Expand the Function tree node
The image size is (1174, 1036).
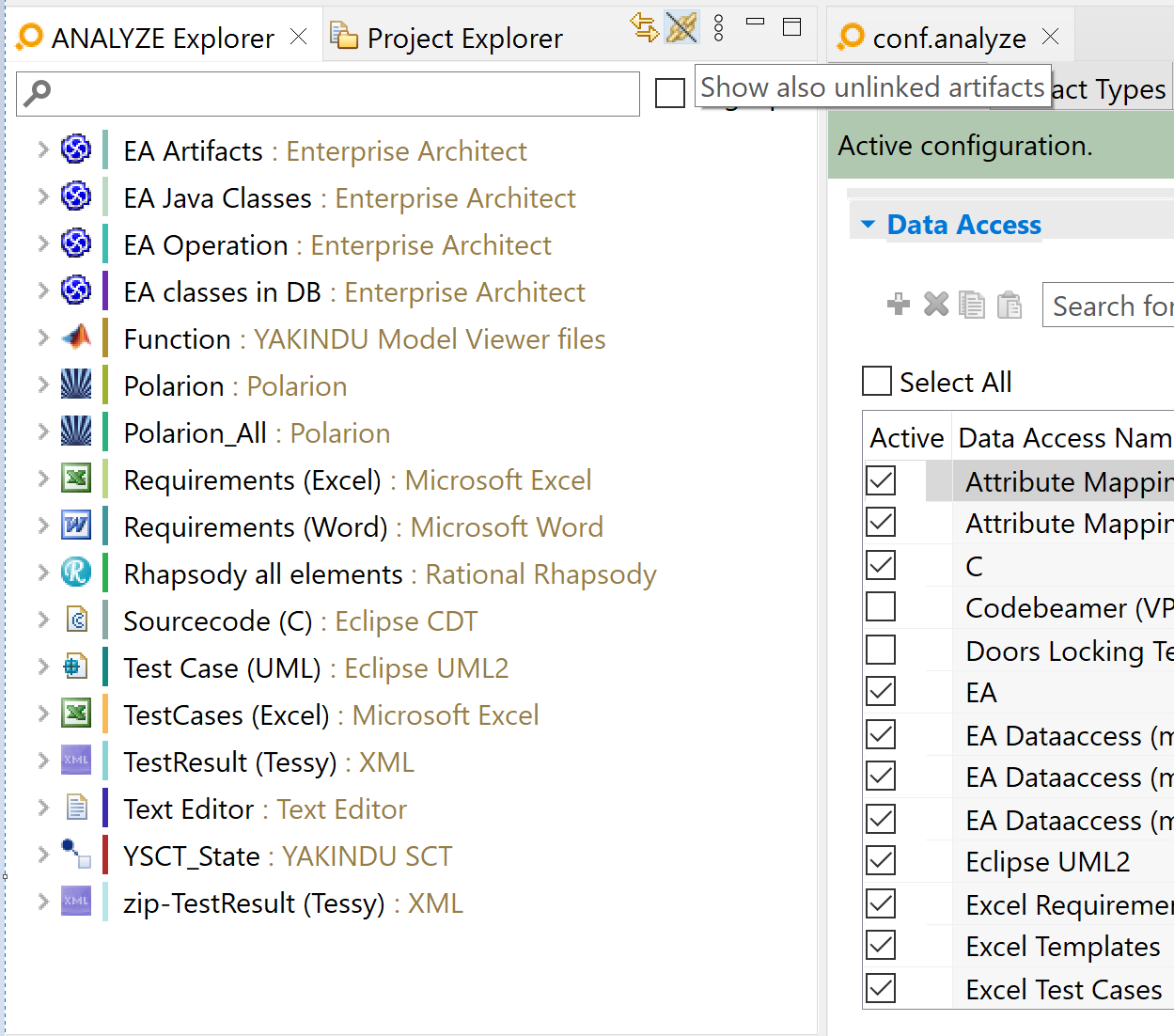42,337
